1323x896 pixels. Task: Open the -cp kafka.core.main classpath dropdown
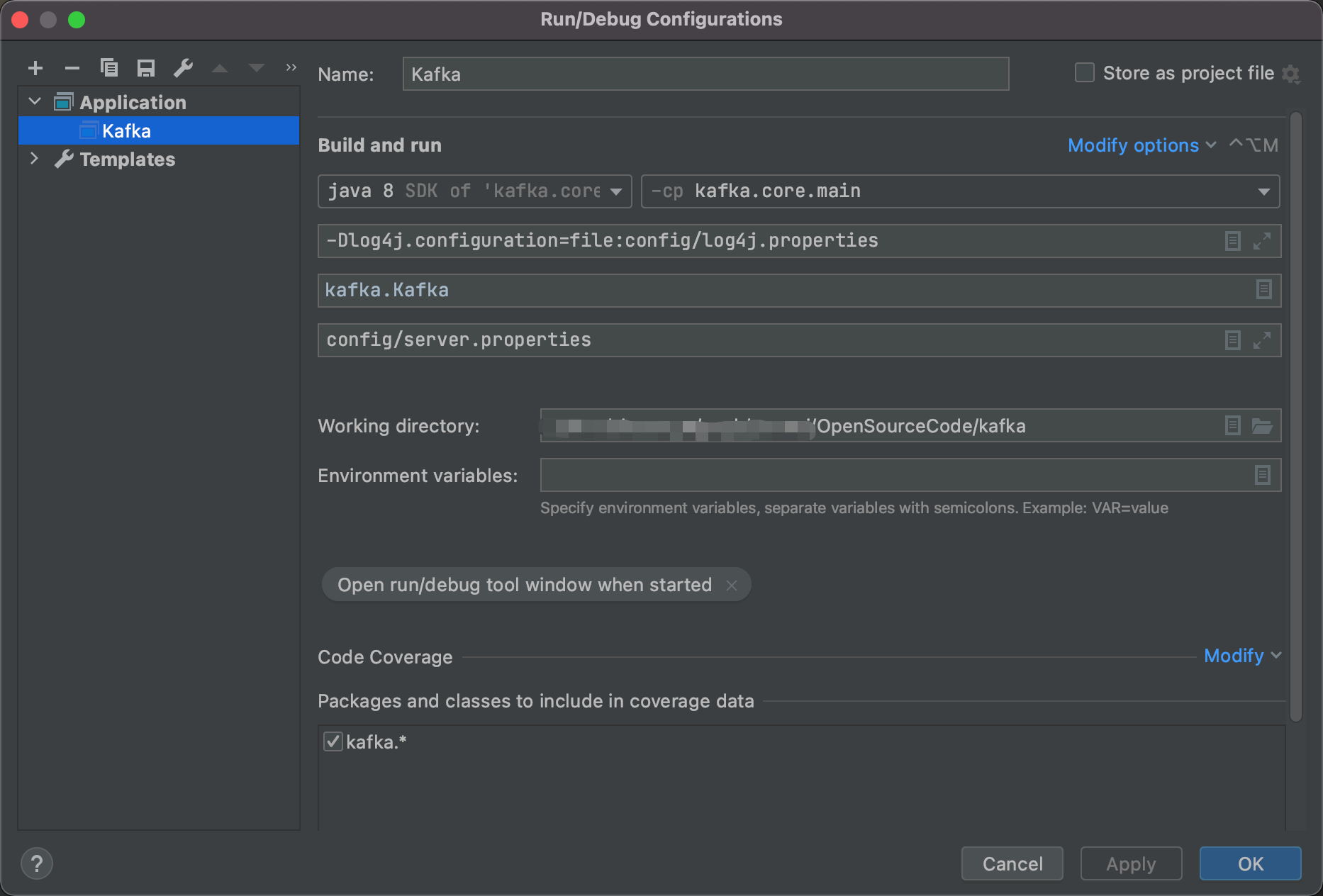pyautogui.click(x=960, y=191)
